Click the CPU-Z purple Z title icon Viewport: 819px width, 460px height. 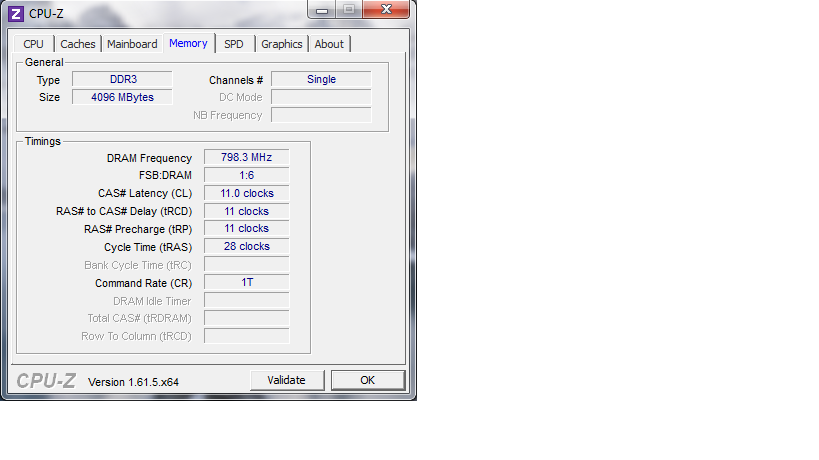[x=16, y=14]
